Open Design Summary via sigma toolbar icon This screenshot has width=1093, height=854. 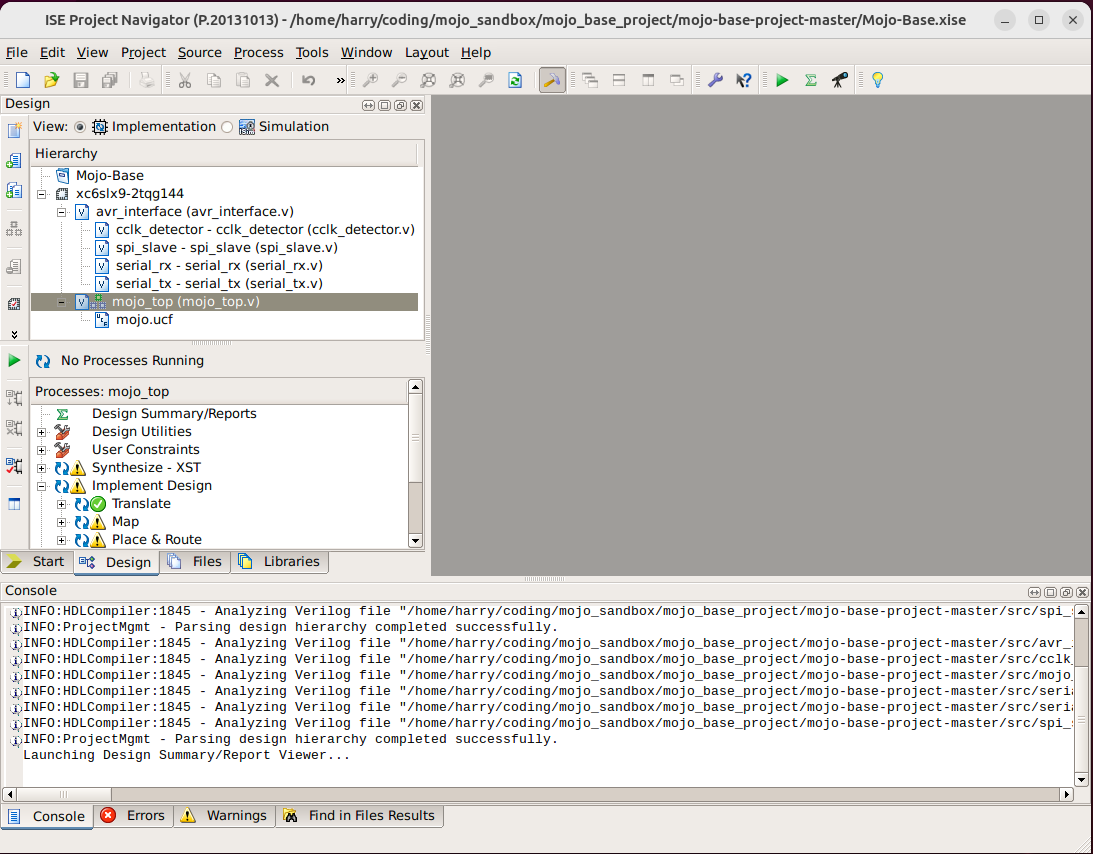tap(811, 80)
